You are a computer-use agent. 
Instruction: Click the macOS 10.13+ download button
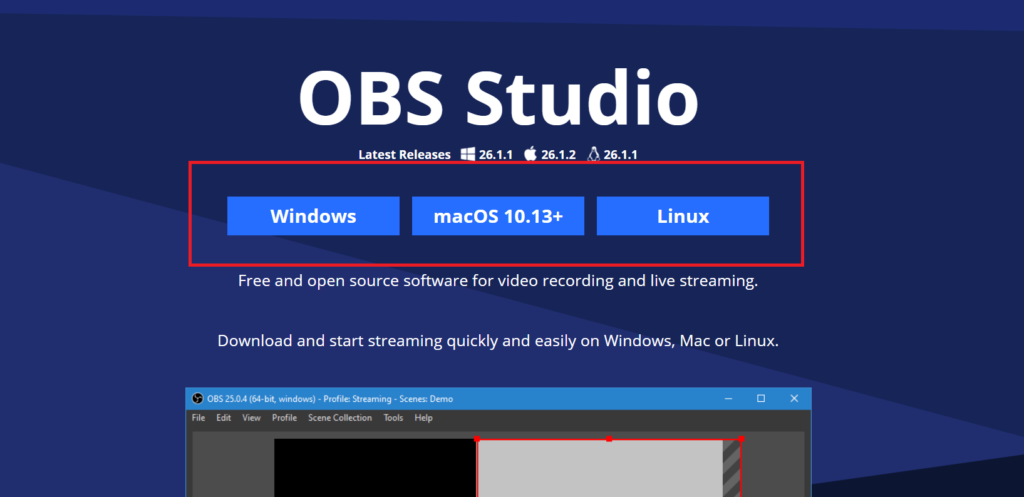pyautogui.click(x=498, y=216)
